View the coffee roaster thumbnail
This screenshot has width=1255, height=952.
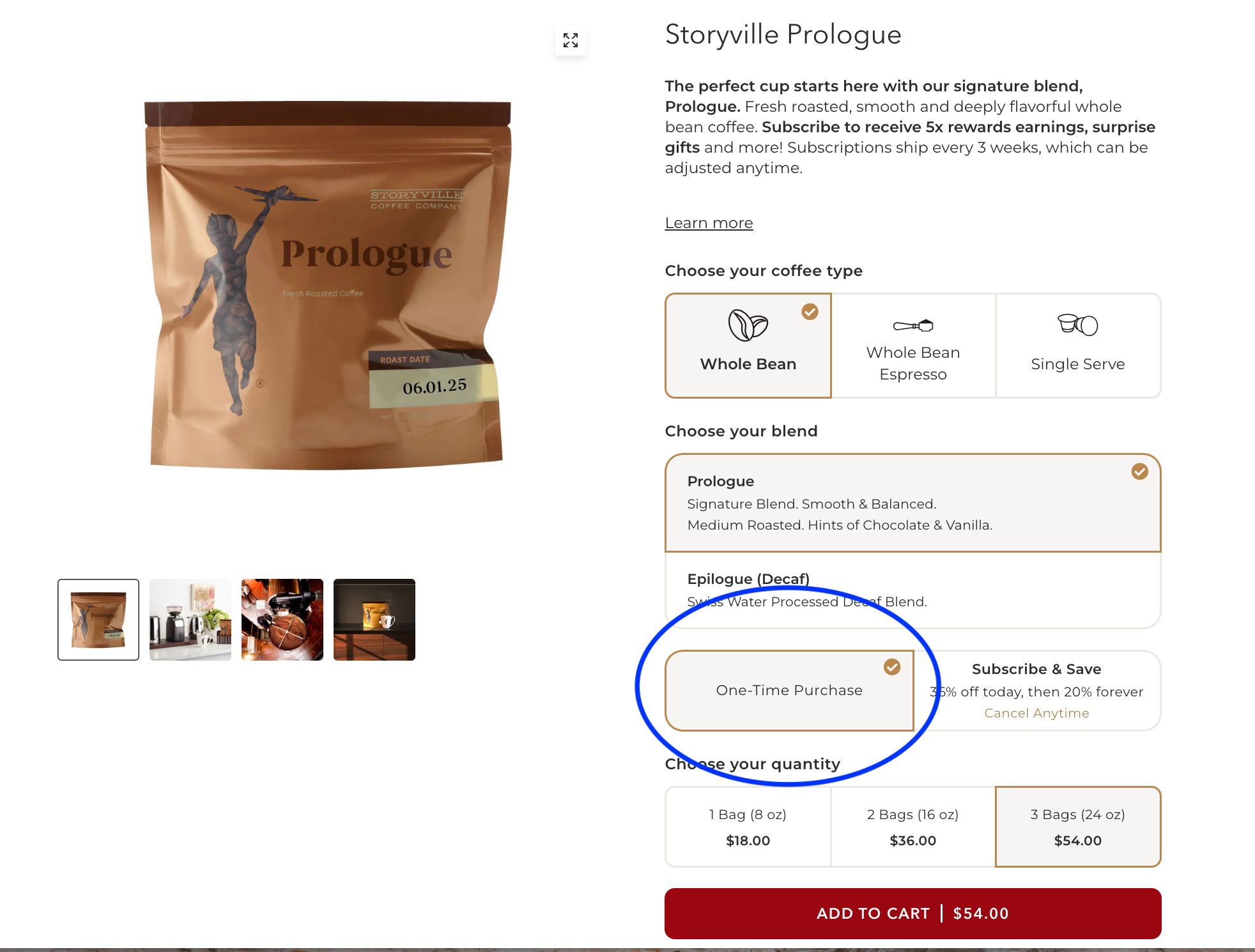pos(282,620)
